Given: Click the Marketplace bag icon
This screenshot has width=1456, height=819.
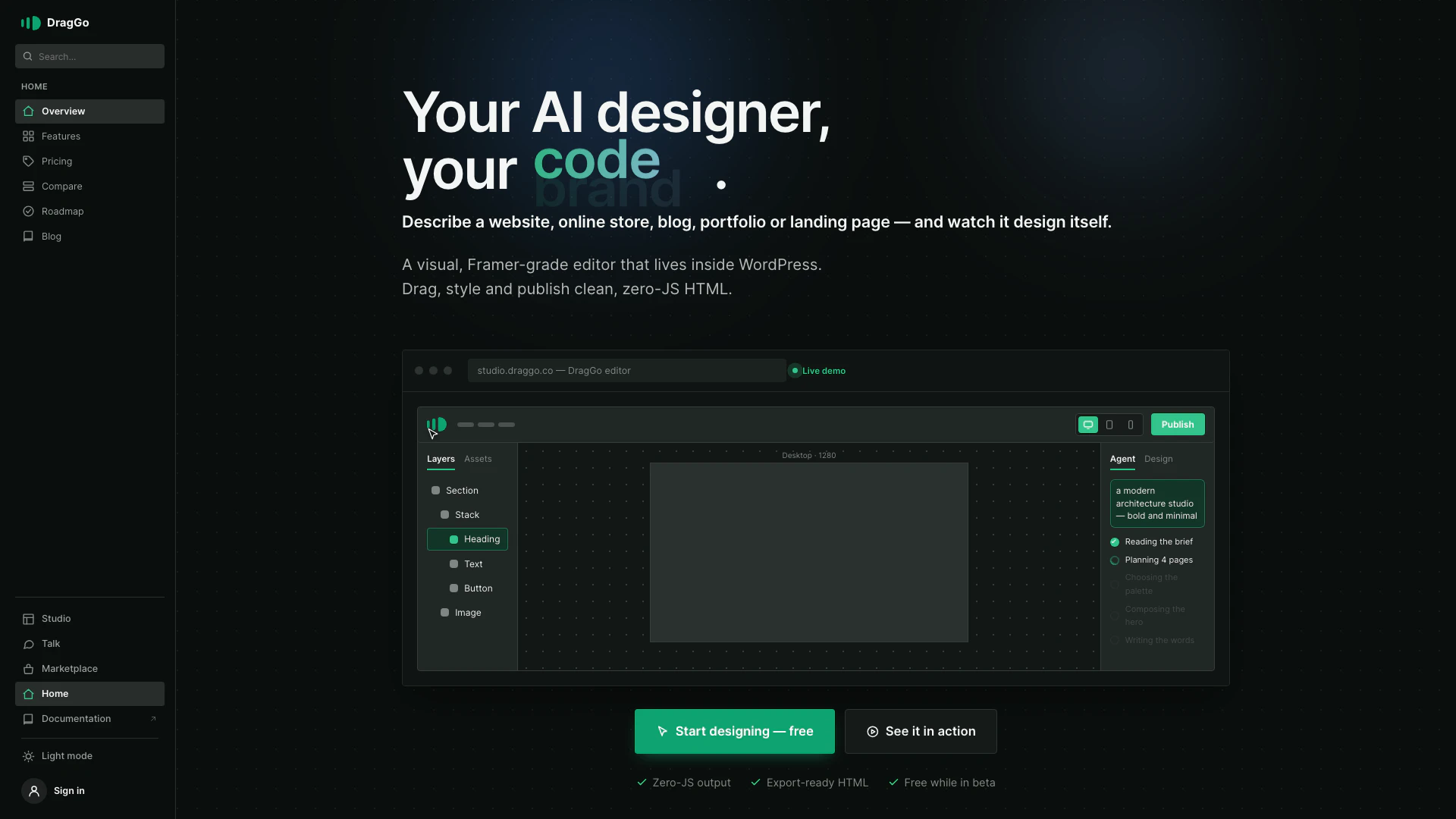Looking at the screenshot, I should (28, 669).
